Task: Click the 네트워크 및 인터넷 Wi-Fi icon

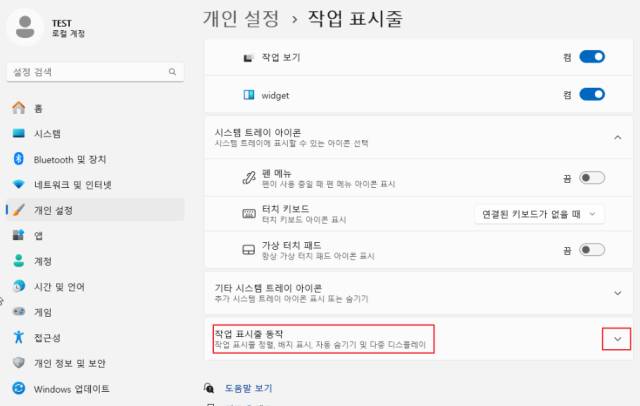Action: tap(18, 185)
